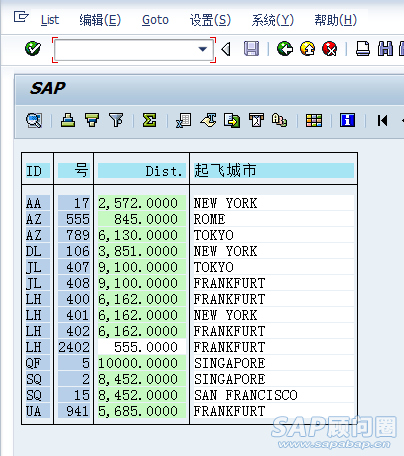Image resolution: width=404 pixels, height=456 pixels.
Task: Click the word processing icon
Action: click(208, 120)
